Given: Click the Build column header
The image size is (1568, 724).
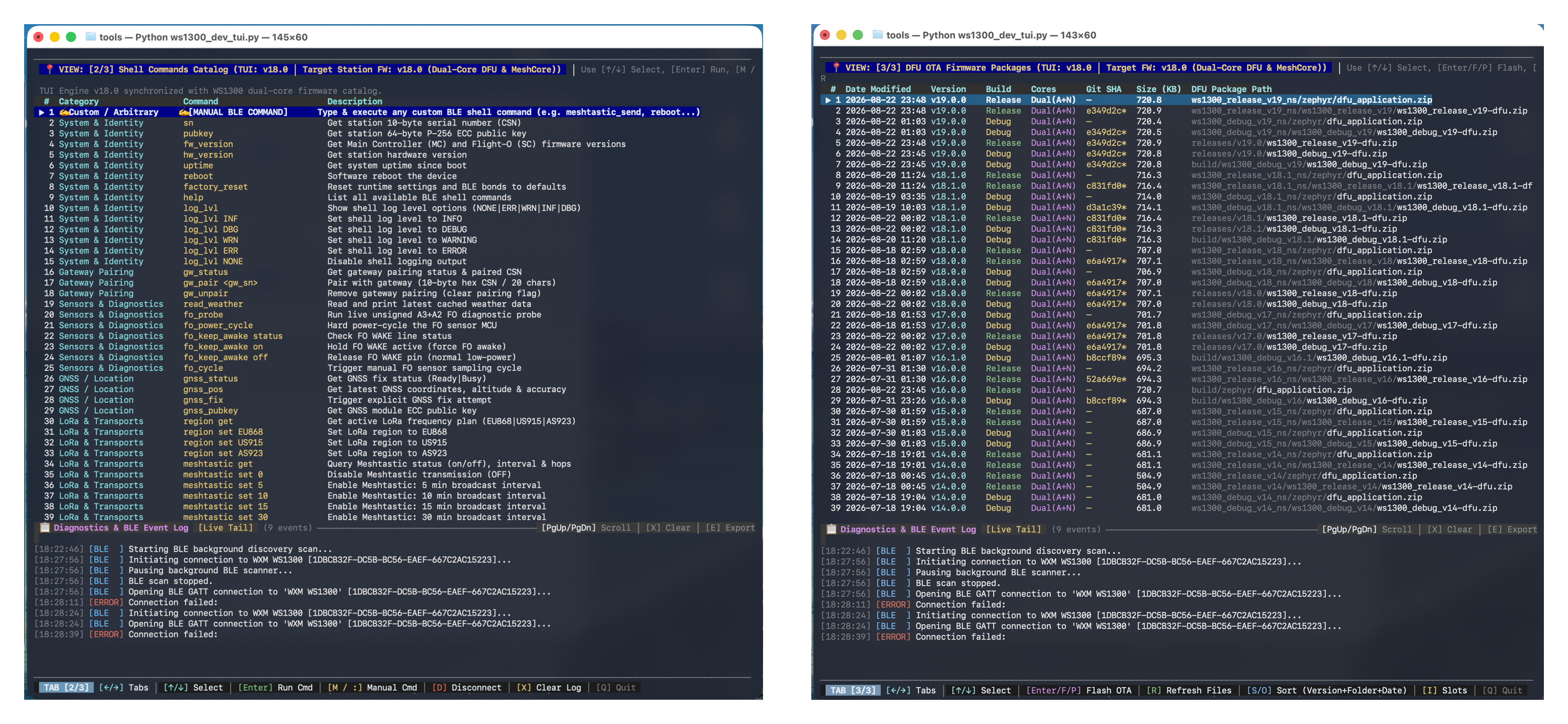Looking at the screenshot, I should click(x=998, y=89).
